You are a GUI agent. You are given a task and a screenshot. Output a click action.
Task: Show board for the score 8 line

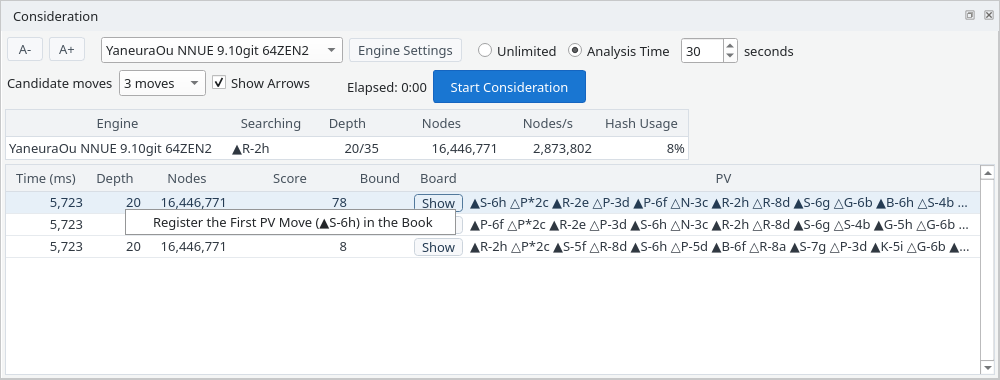tap(438, 247)
